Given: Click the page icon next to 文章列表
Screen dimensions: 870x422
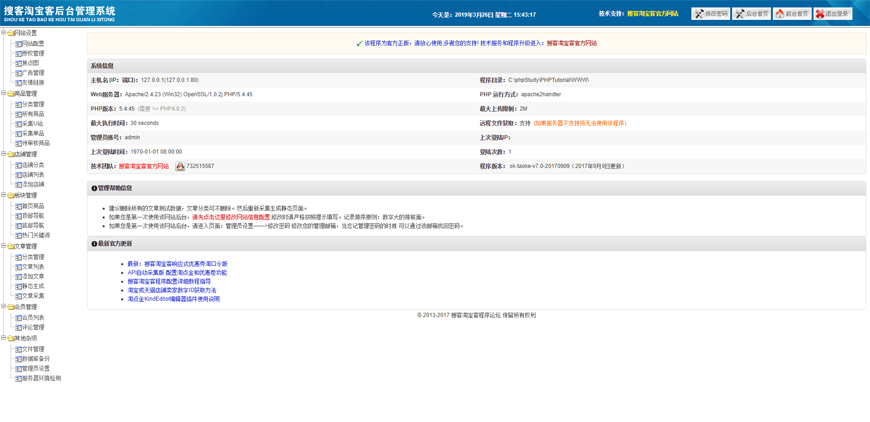Looking at the screenshot, I should [x=18, y=267].
